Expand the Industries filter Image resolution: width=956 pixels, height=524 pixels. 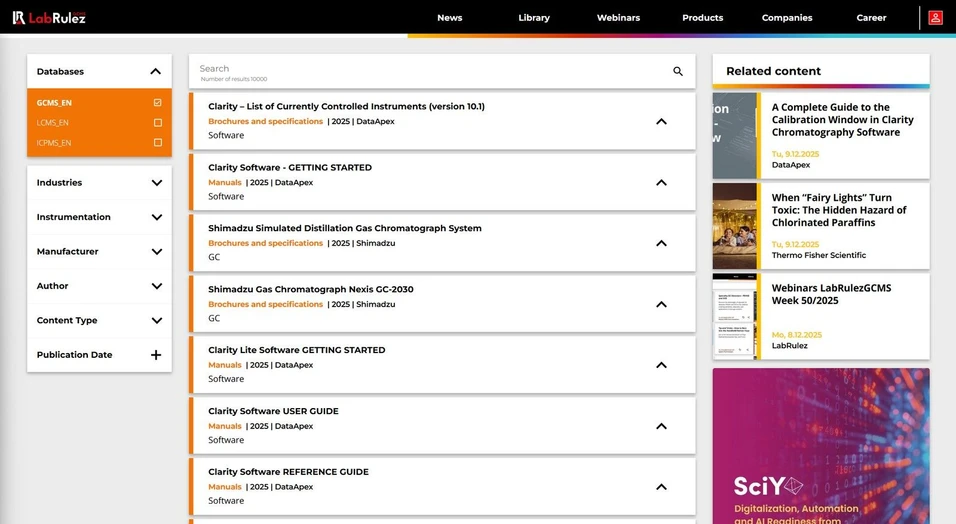coord(156,183)
